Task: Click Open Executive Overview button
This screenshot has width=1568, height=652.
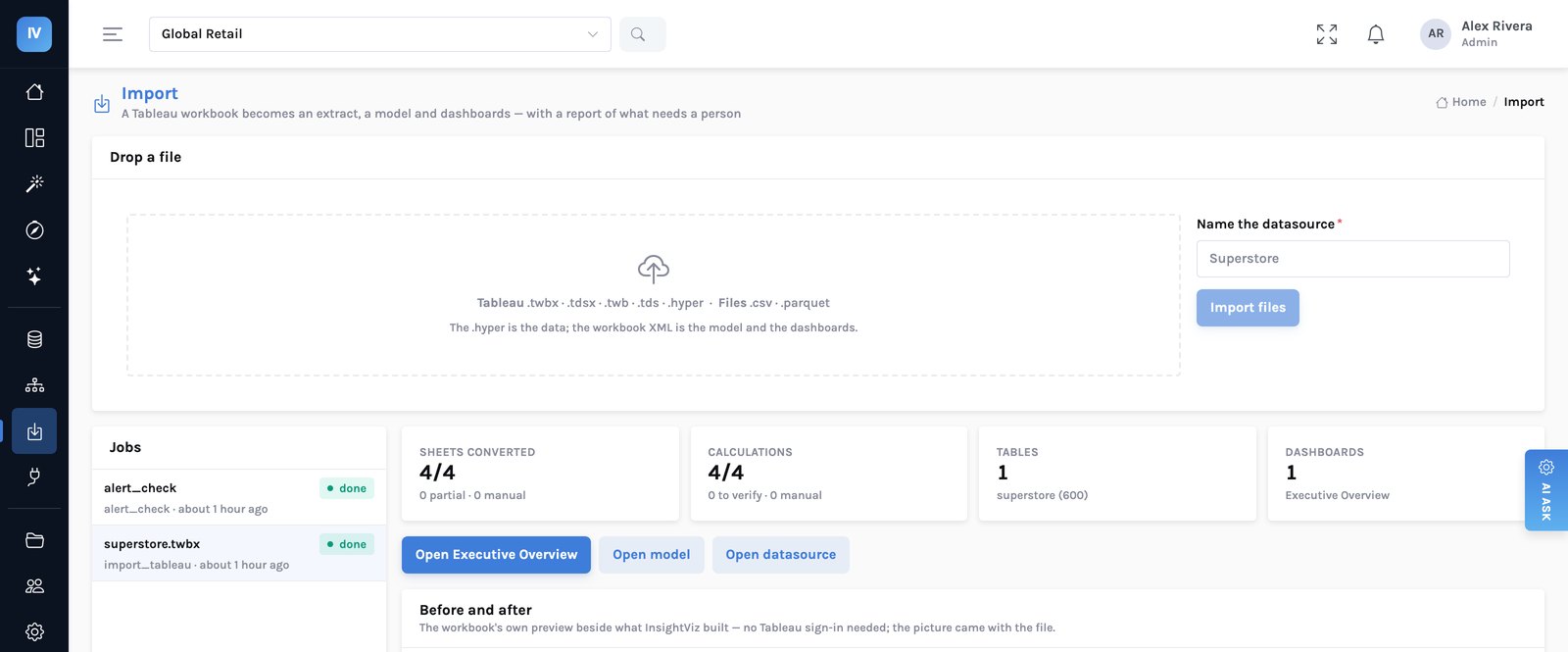Action: (496, 555)
